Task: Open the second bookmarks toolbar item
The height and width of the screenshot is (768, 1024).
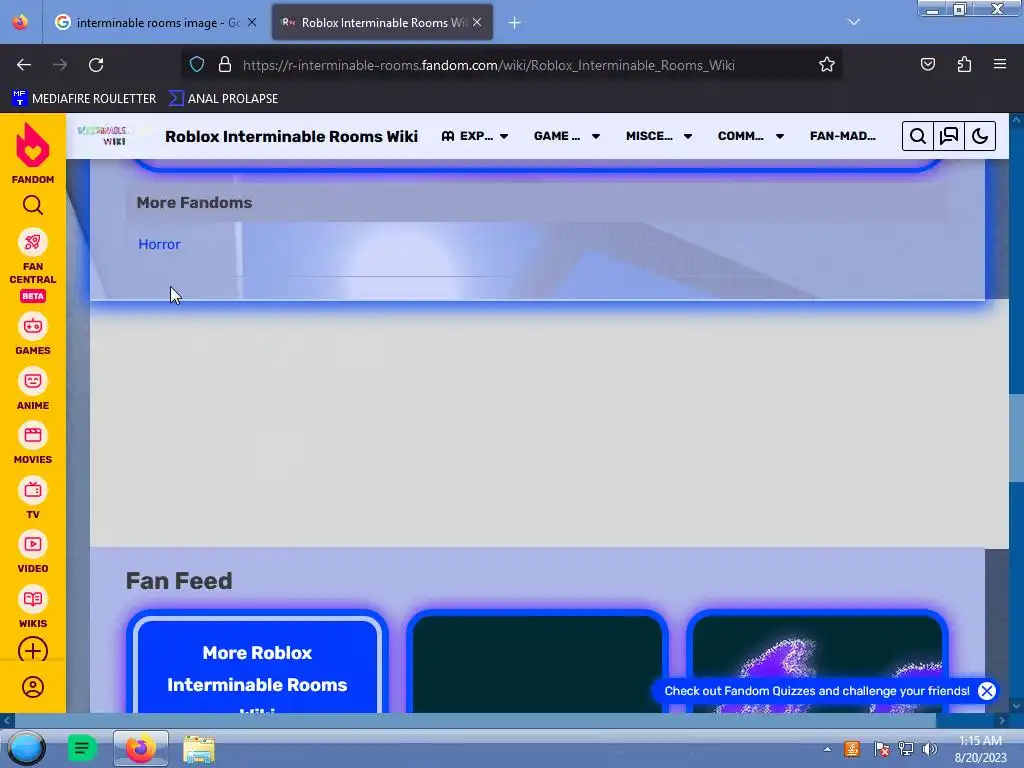Action: pyautogui.click(x=223, y=99)
